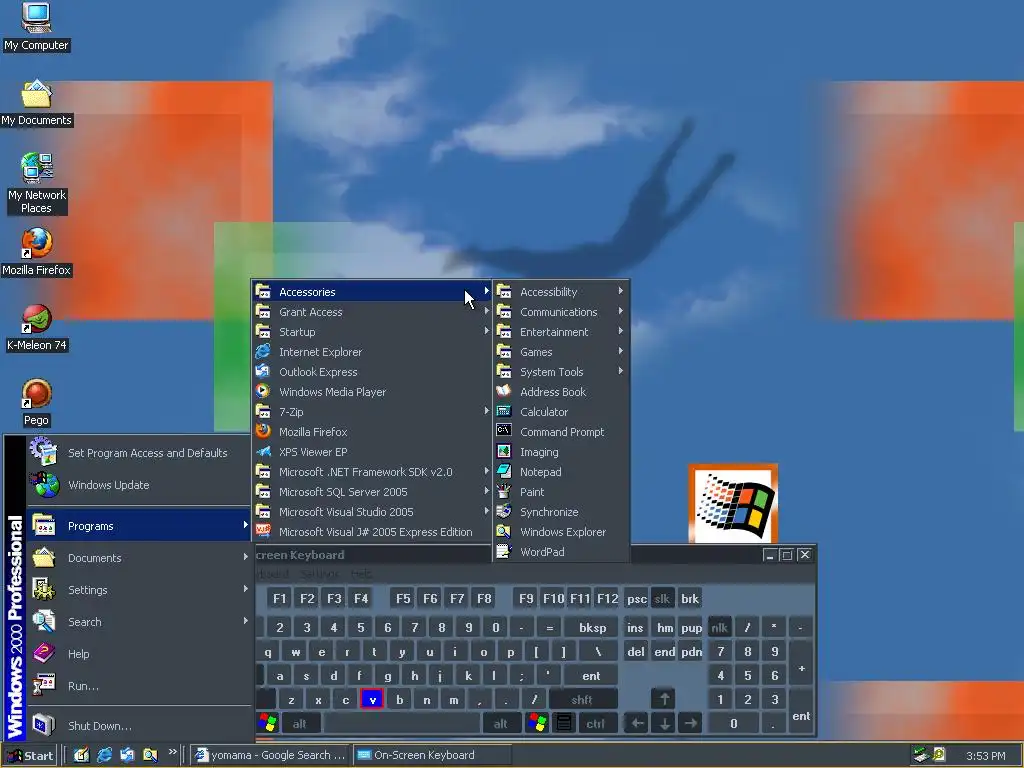Click the WordPad icon
This screenshot has height=768, width=1024.
[x=504, y=551]
